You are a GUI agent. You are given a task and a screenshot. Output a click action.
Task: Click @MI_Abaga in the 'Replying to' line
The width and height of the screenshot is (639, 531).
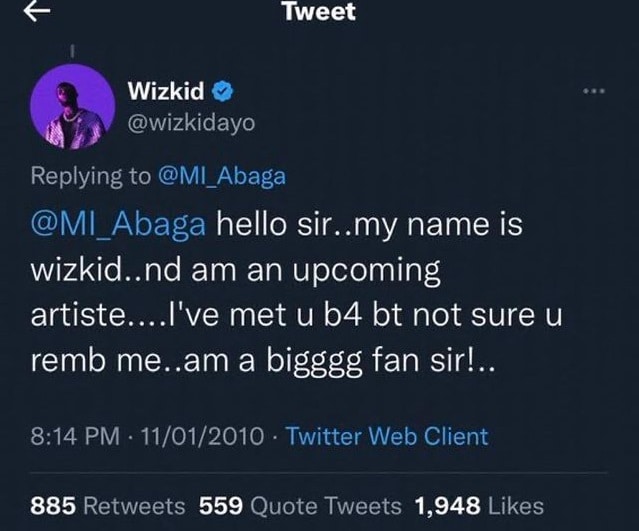tap(222, 176)
